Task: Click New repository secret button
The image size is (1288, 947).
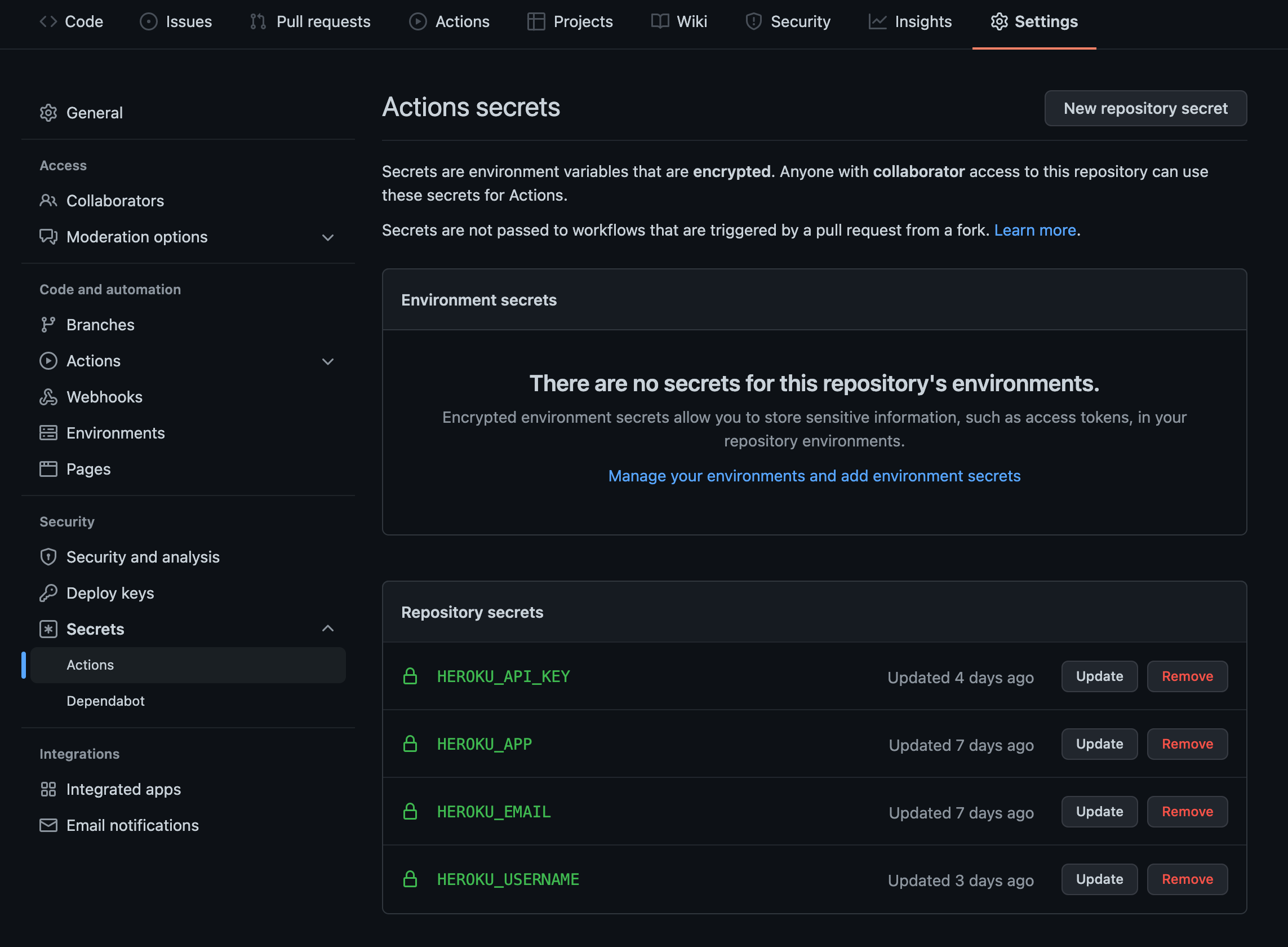Action: click(x=1145, y=108)
